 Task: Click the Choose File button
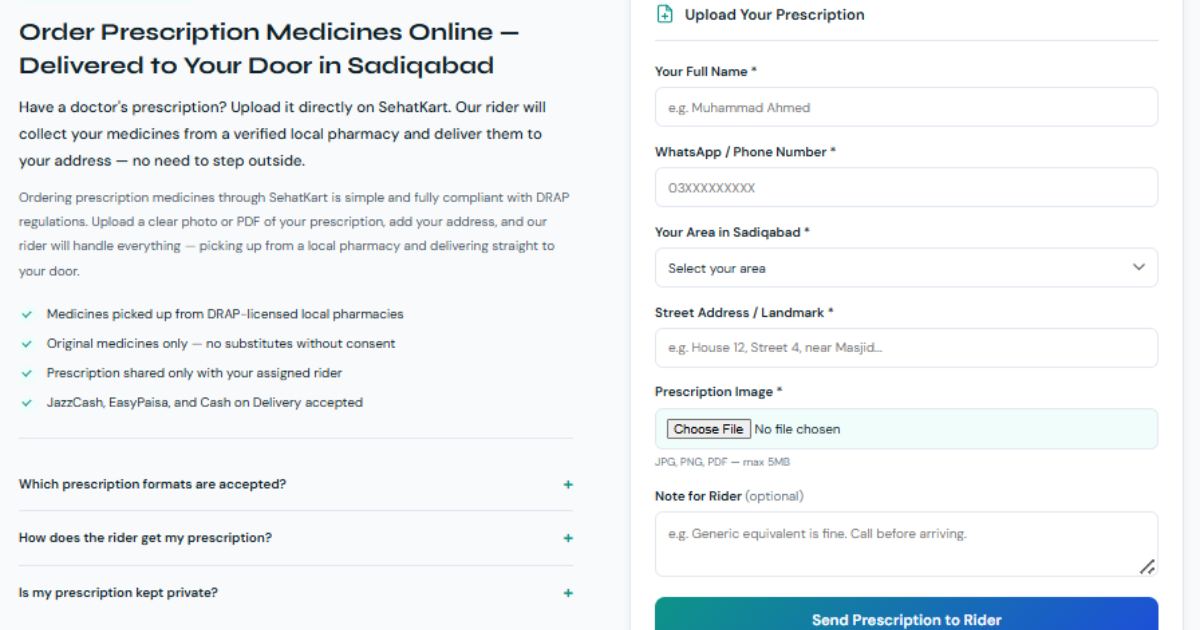708,429
